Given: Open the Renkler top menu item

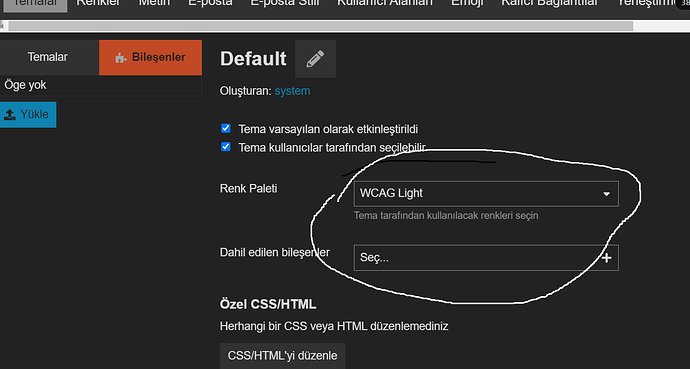Looking at the screenshot, I should pos(99,3).
